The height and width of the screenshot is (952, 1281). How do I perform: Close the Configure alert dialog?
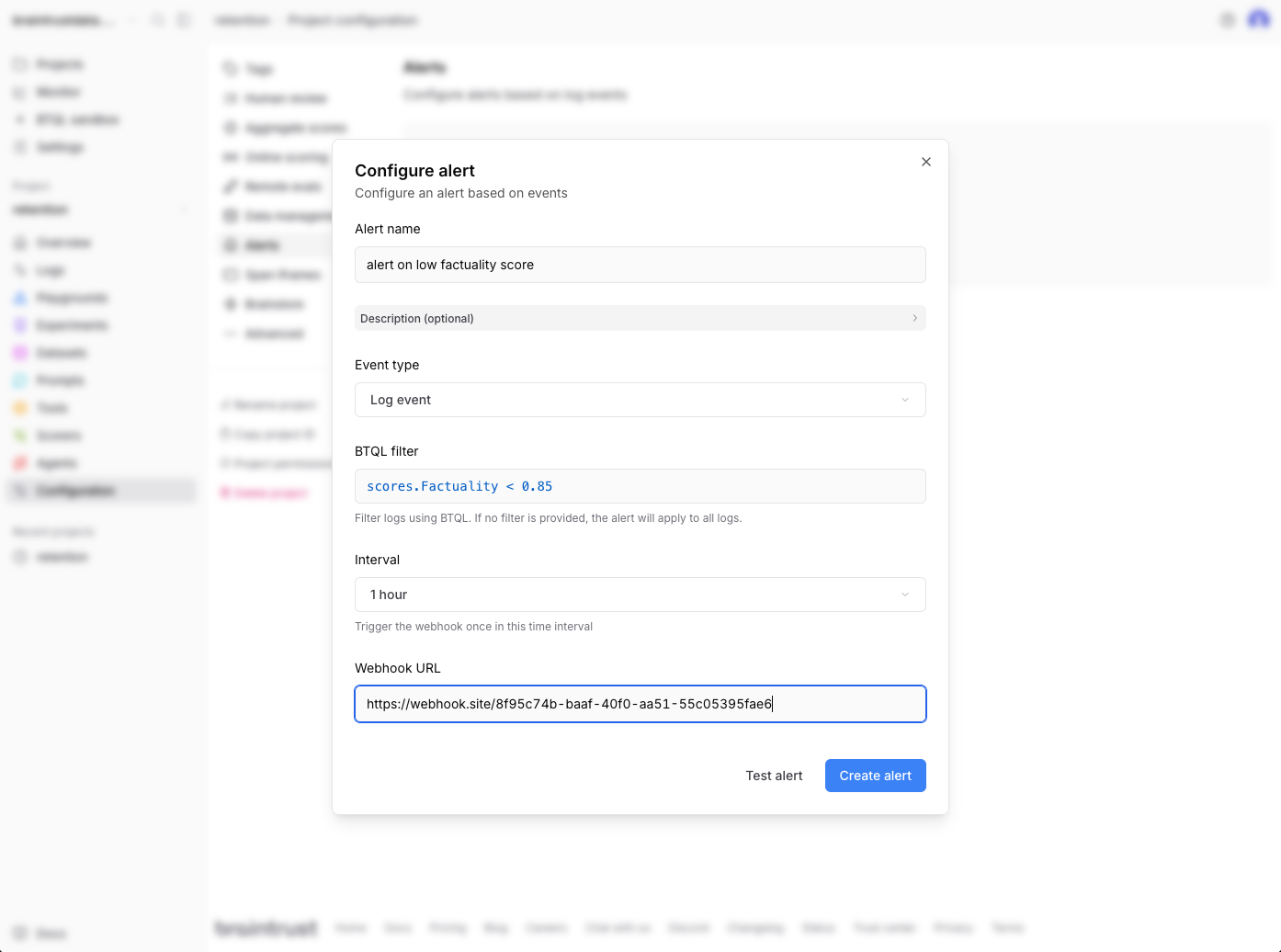click(x=926, y=162)
